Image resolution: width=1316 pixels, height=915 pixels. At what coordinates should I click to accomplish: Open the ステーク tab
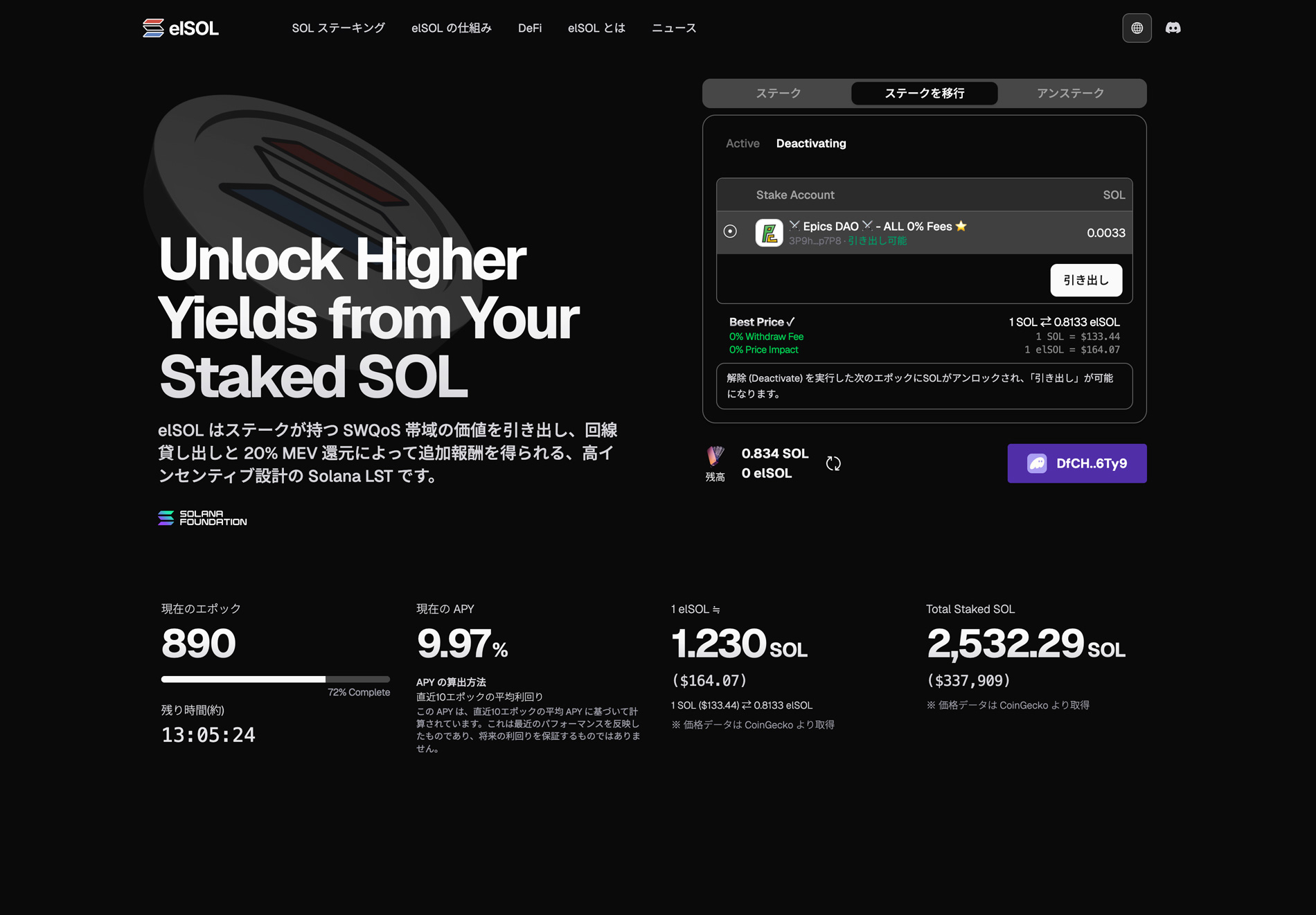click(x=778, y=94)
